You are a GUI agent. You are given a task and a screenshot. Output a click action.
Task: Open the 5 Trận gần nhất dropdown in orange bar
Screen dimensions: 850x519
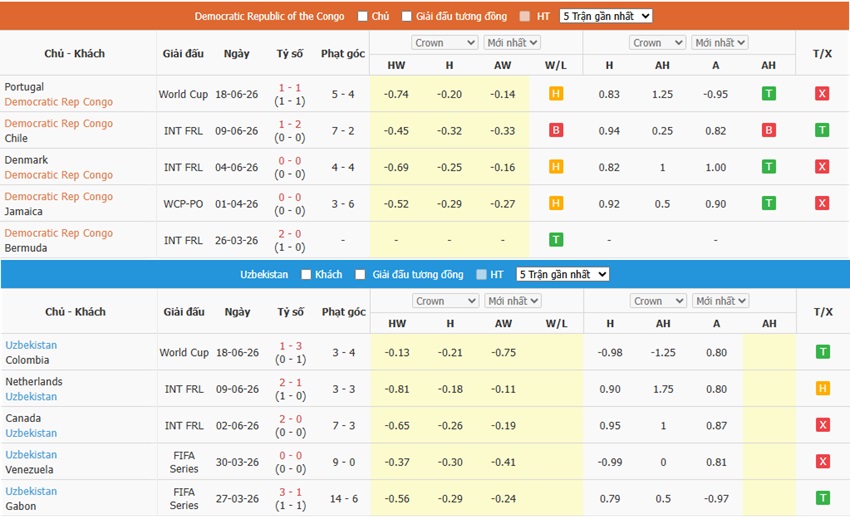tap(606, 16)
